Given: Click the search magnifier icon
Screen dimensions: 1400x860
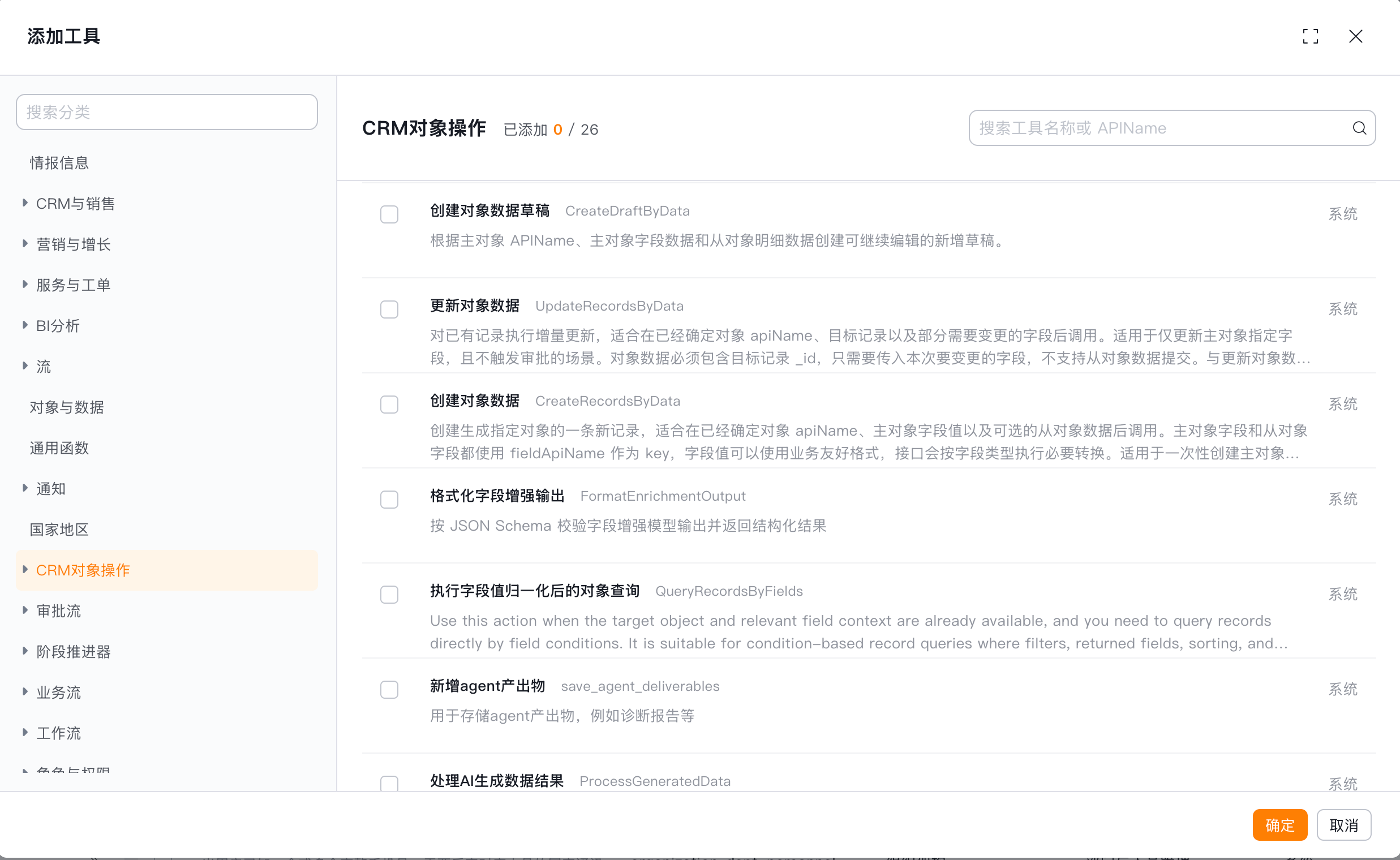Looking at the screenshot, I should tap(1359, 128).
